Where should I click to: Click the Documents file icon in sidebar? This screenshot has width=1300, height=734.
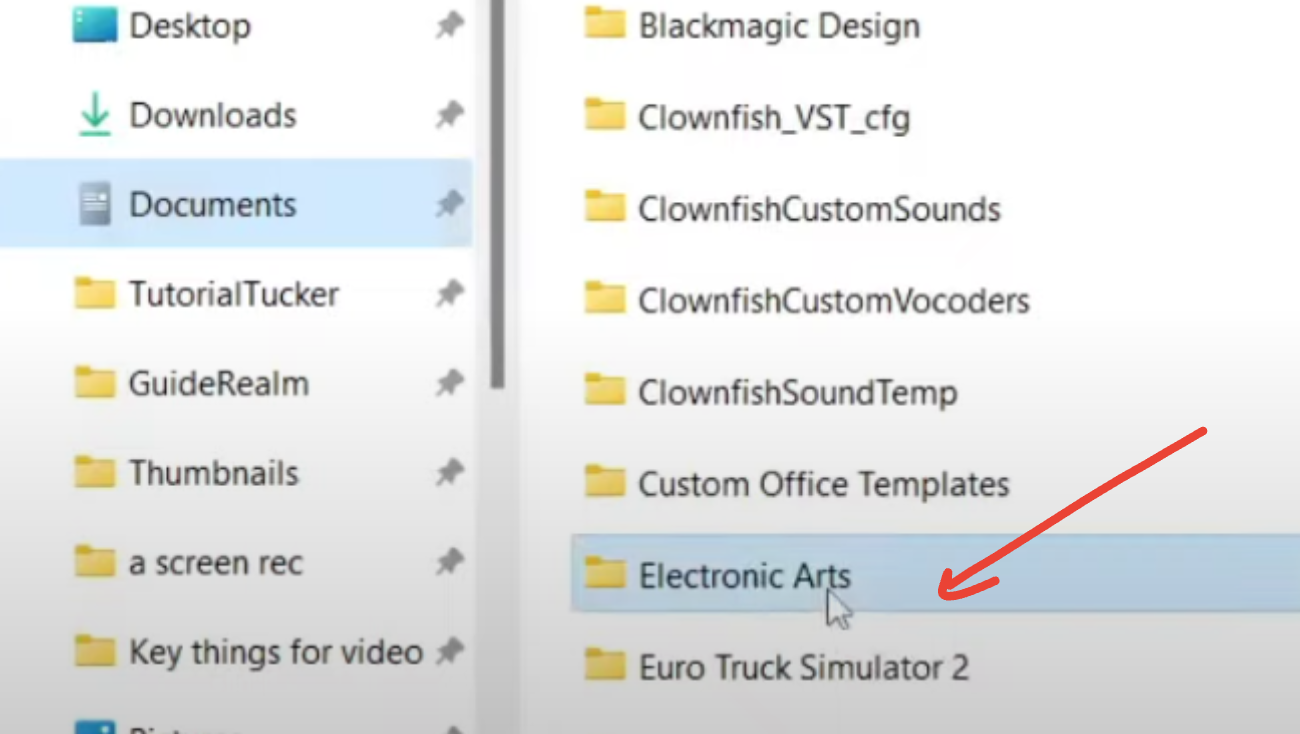click(x=94, y=206)
